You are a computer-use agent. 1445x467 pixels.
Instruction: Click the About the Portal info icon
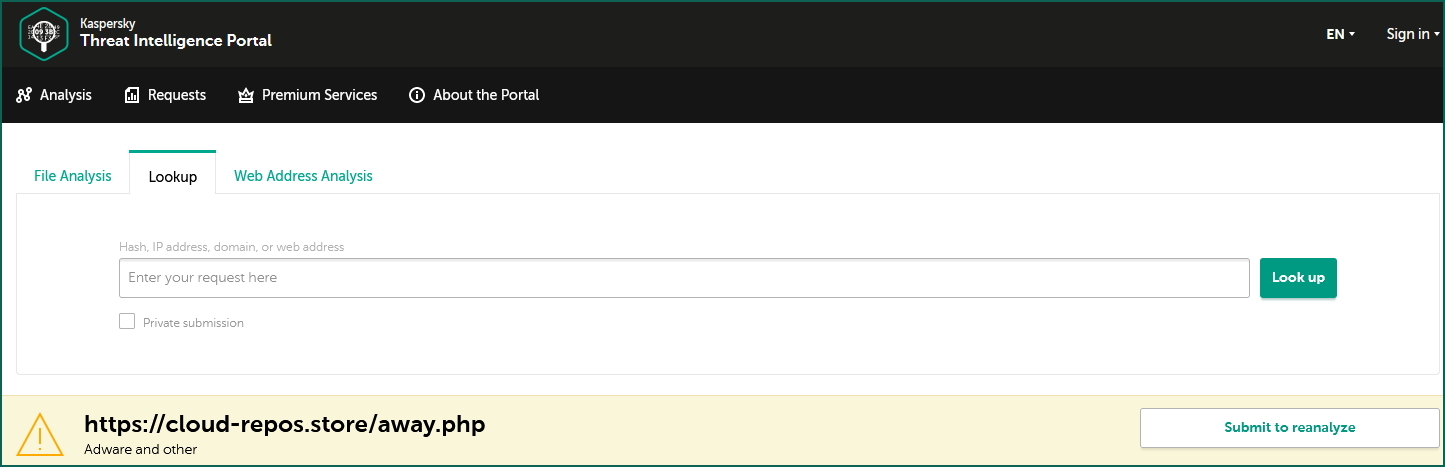pos(417,95)
